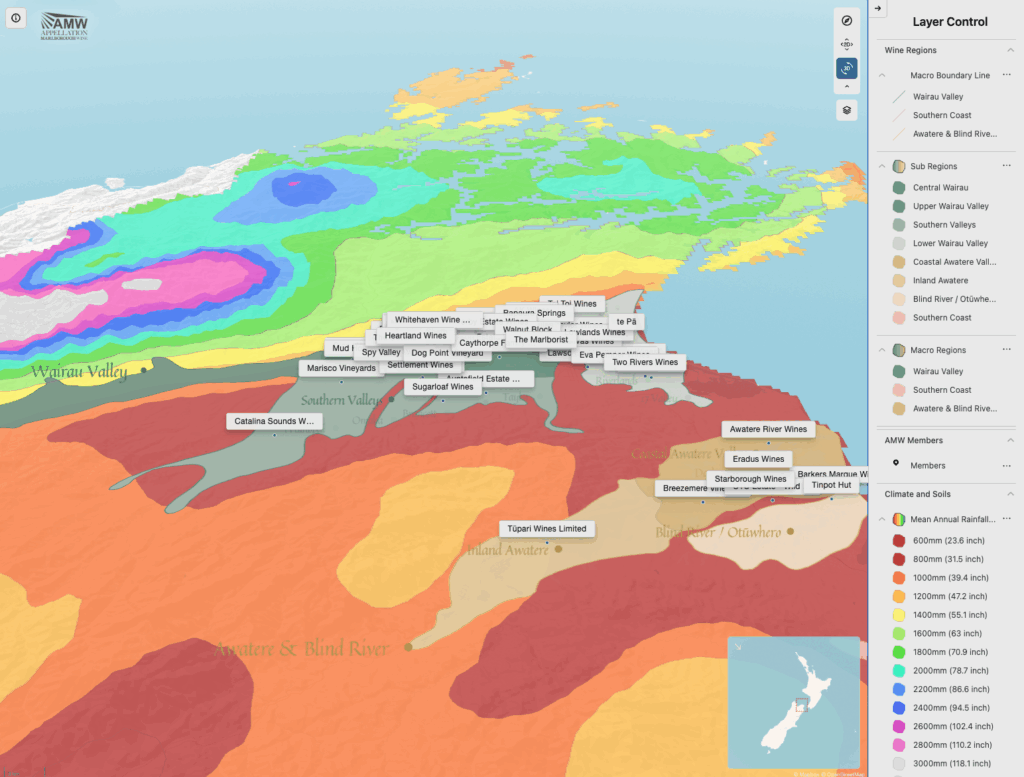The width and height of the screenshot is (1024, 777).
Task: Collapse the Macro Boundary Line group
Action: (x=882, y=76)
